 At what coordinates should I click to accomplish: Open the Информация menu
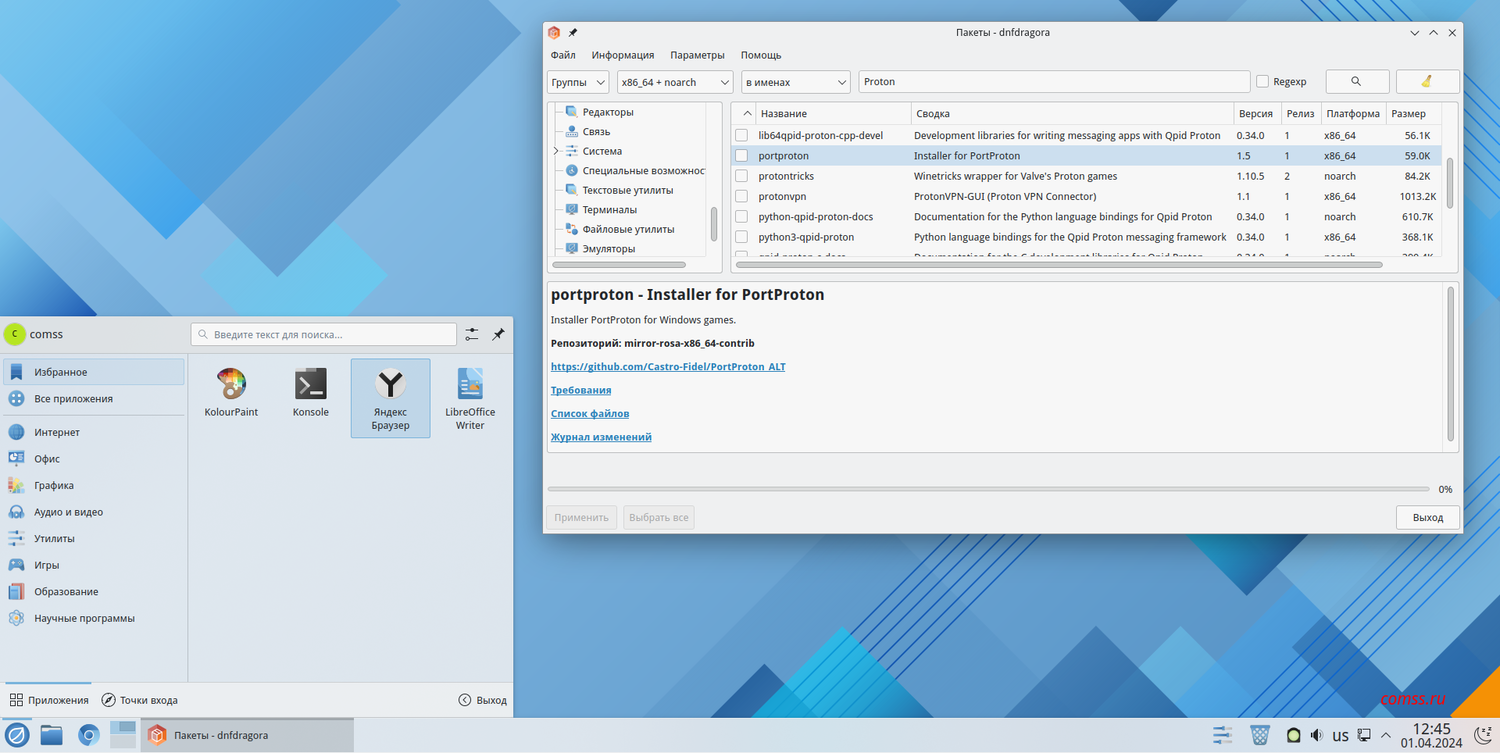(623, 55)
